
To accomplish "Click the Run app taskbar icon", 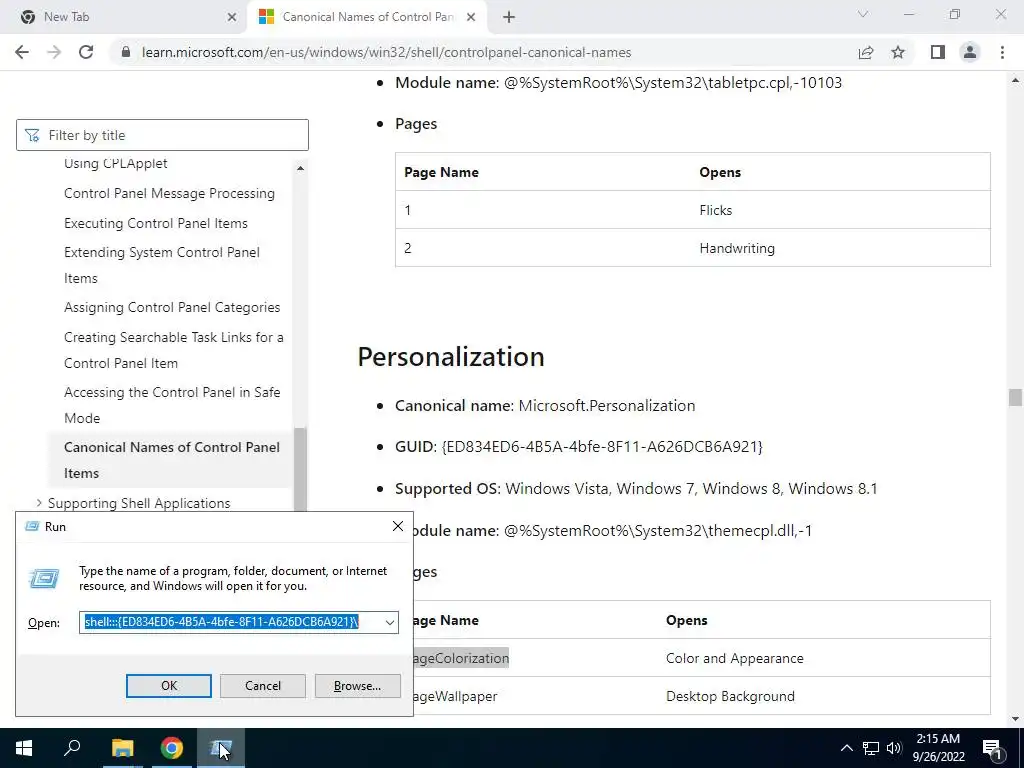I will click(221, 748).
